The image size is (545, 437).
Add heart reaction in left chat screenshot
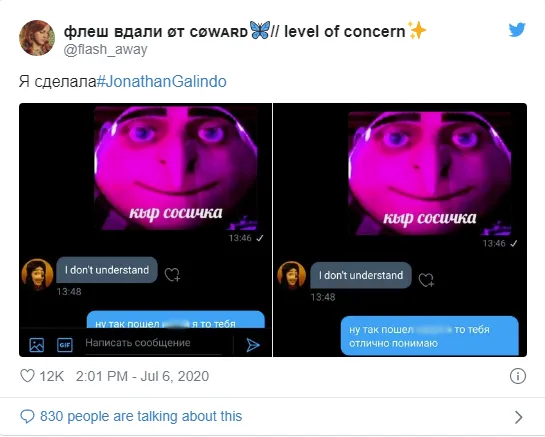172,274
